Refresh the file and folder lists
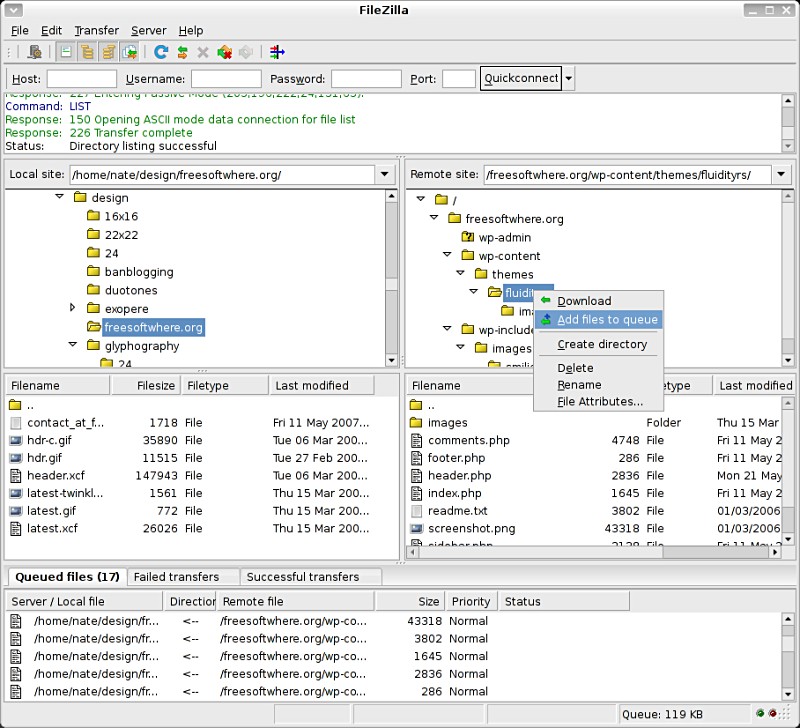800x728 pixels. [x=161, y=52]
